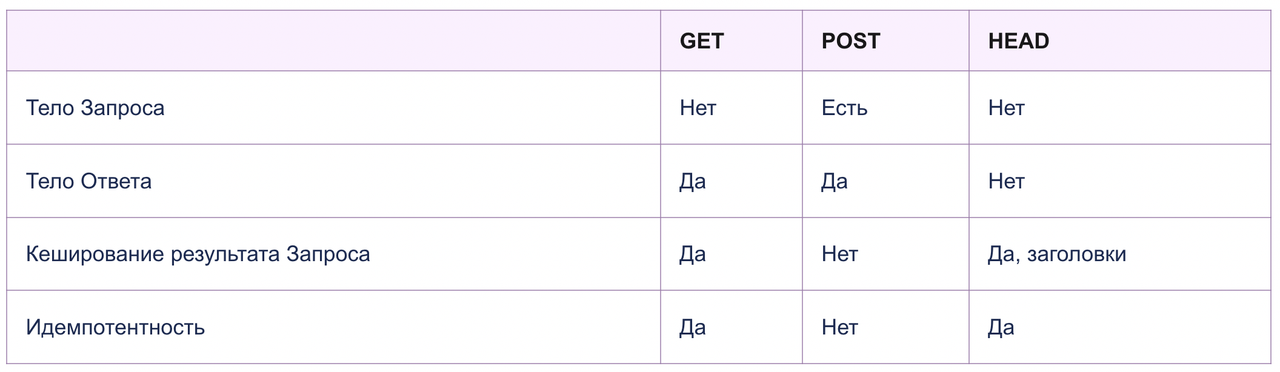1280x372 pixels.
Task: Click GET value for Тело Ответа
Action: tap(692, 181)
